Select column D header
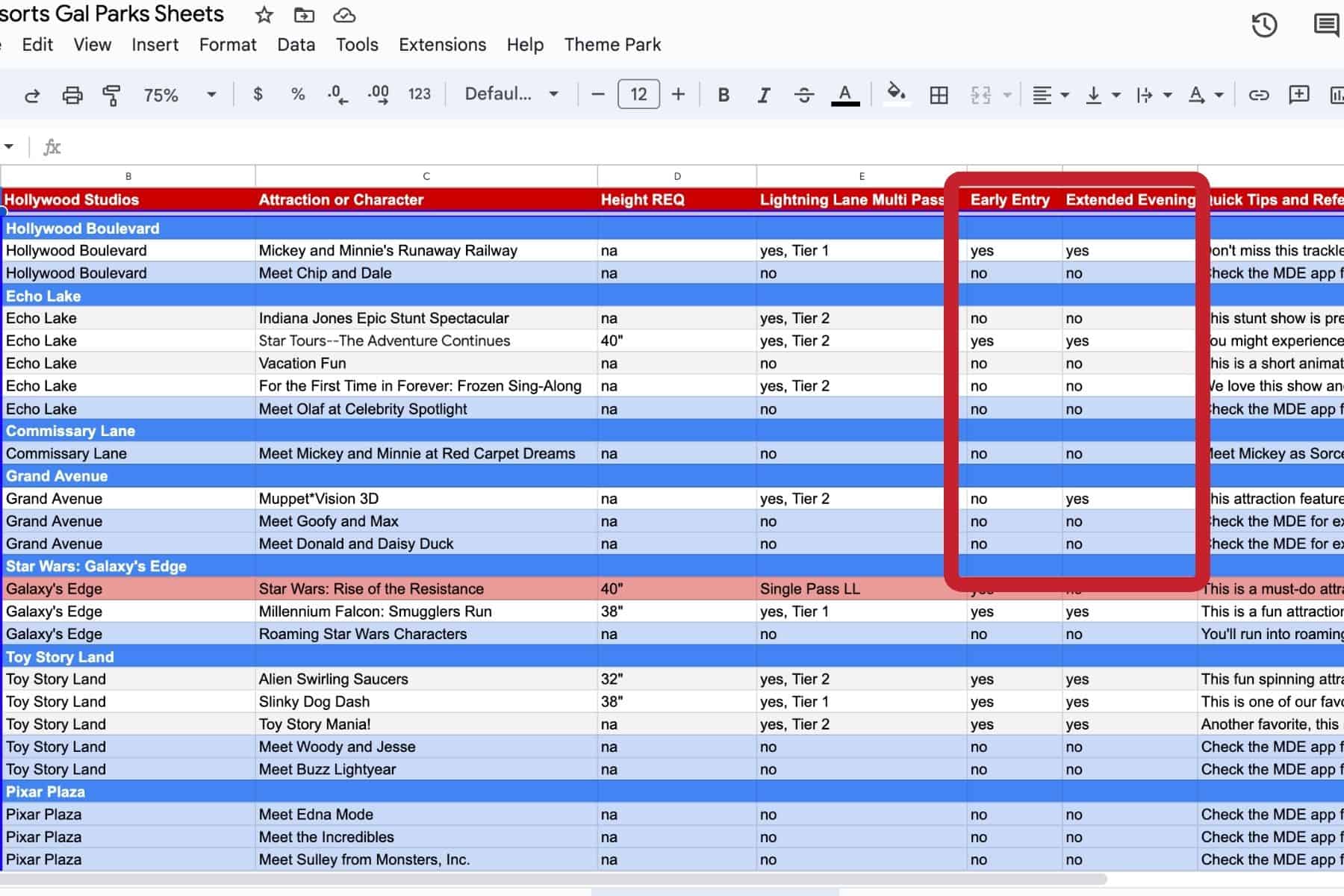 tap(677, 176)
